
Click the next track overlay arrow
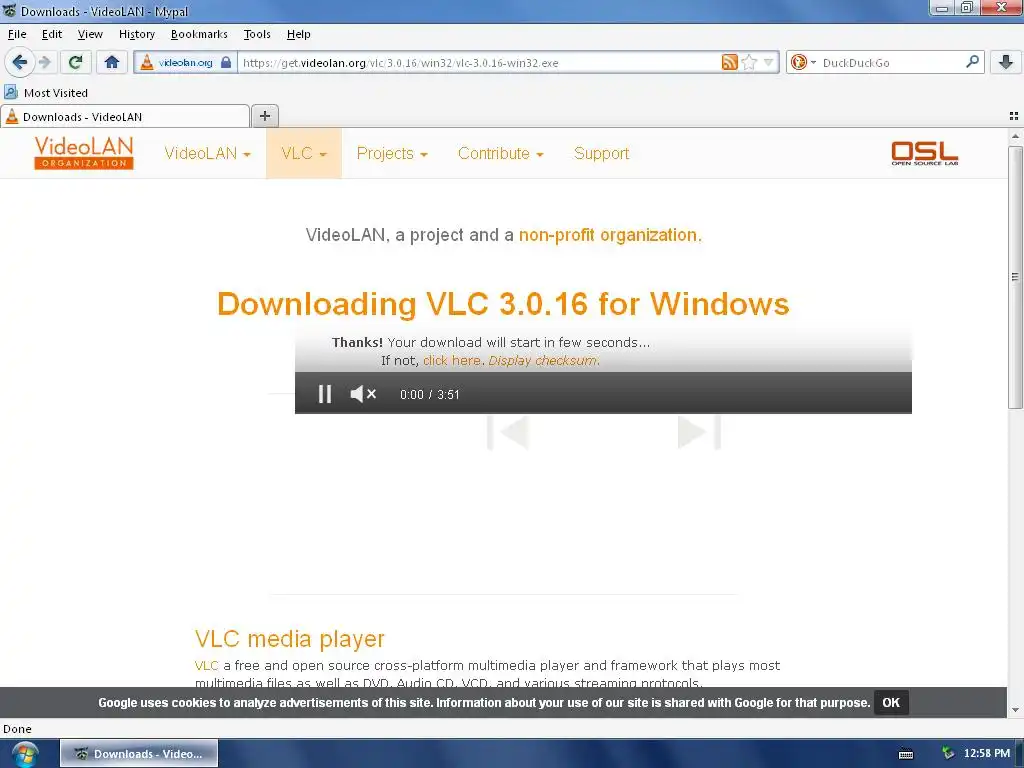[x=699, y=432]
